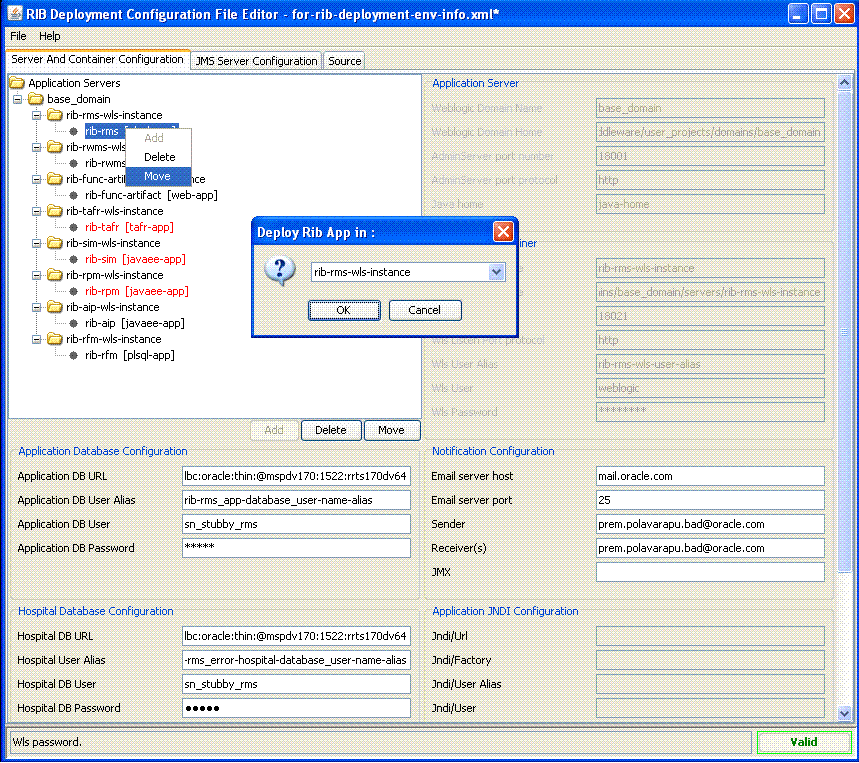Image resolution: width=859 pixels, height=763 pixels.
Task: Click the Receiver(s) email field
Action: tap(710, 548)
